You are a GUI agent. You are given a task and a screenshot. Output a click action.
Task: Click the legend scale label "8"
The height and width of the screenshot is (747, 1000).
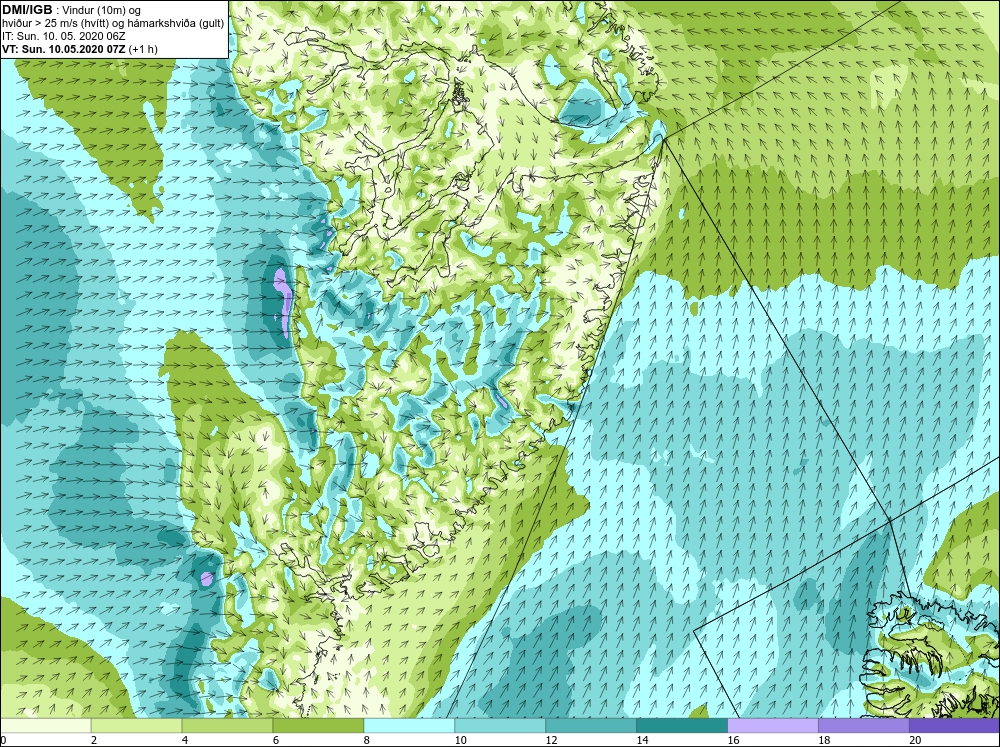[x=367, y=740]
